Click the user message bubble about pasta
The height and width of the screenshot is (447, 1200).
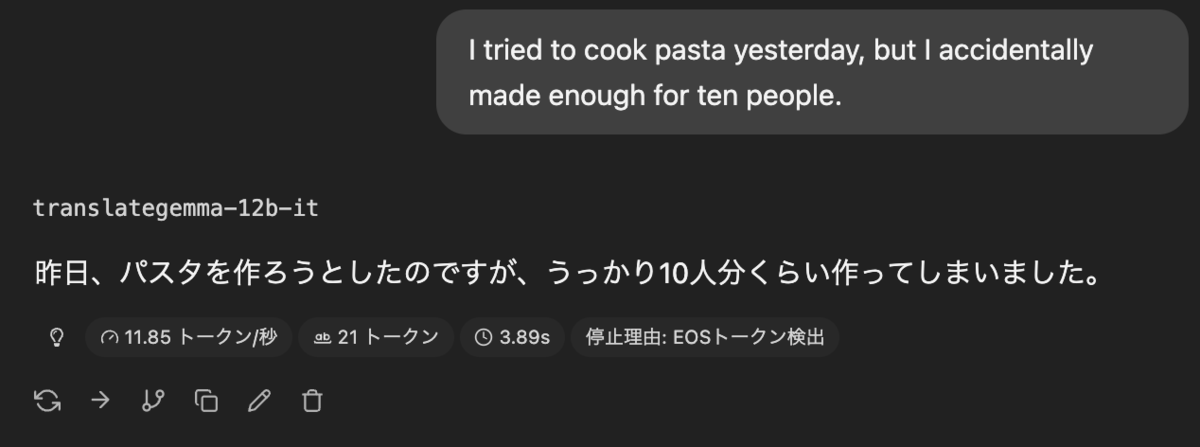click(x=812, y=72)
